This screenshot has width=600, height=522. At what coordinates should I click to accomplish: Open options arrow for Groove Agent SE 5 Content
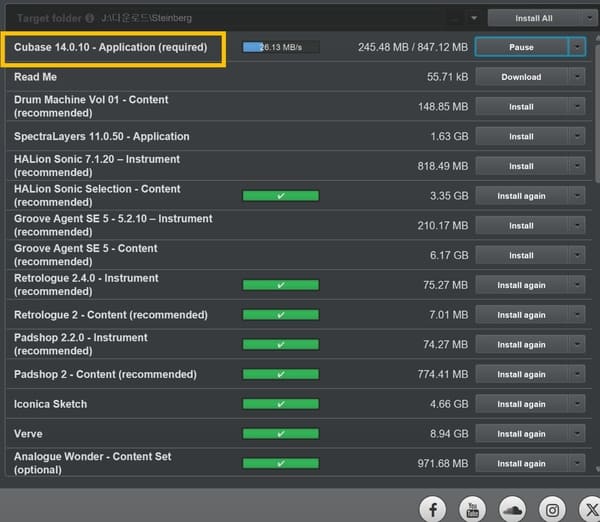[x=577, y=255]
